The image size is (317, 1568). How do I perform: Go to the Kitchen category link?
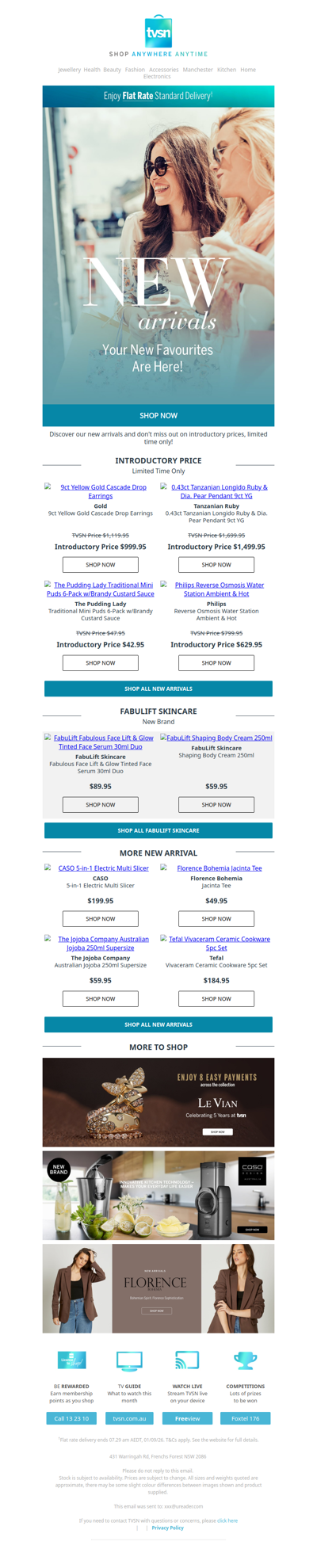click(x=227, y=70)
